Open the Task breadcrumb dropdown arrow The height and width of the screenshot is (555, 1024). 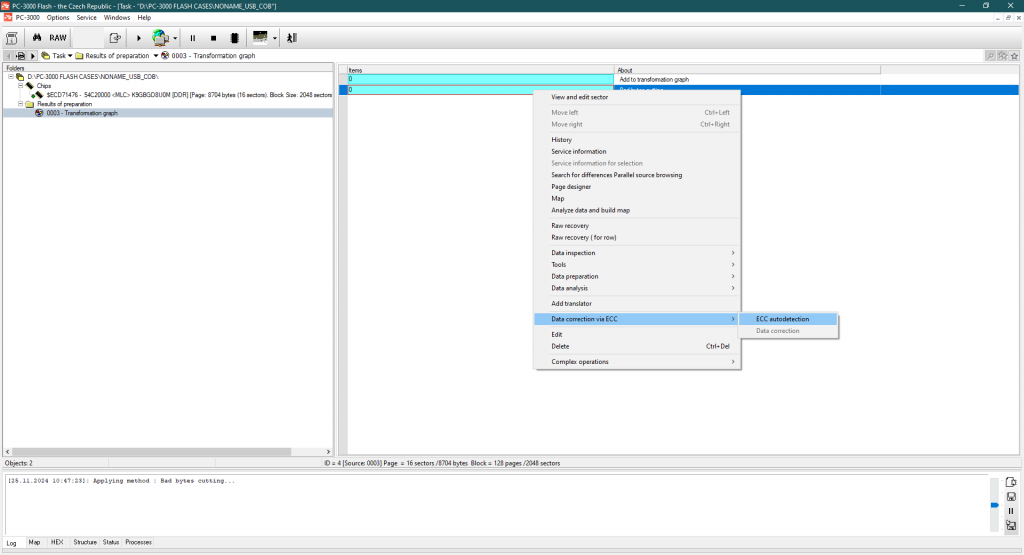70,56
